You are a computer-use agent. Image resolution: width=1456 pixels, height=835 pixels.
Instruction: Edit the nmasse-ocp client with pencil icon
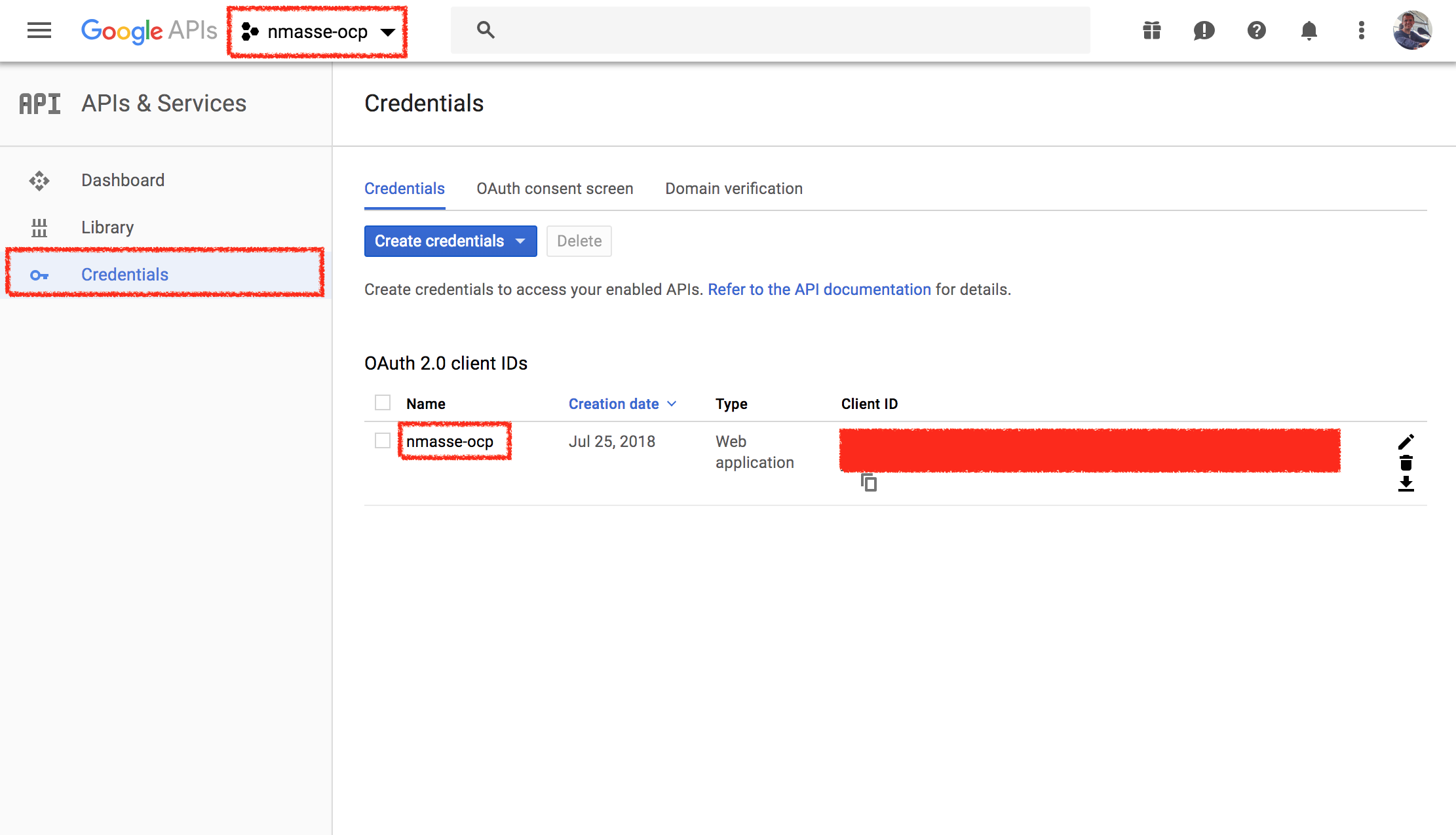[1406, 441]
